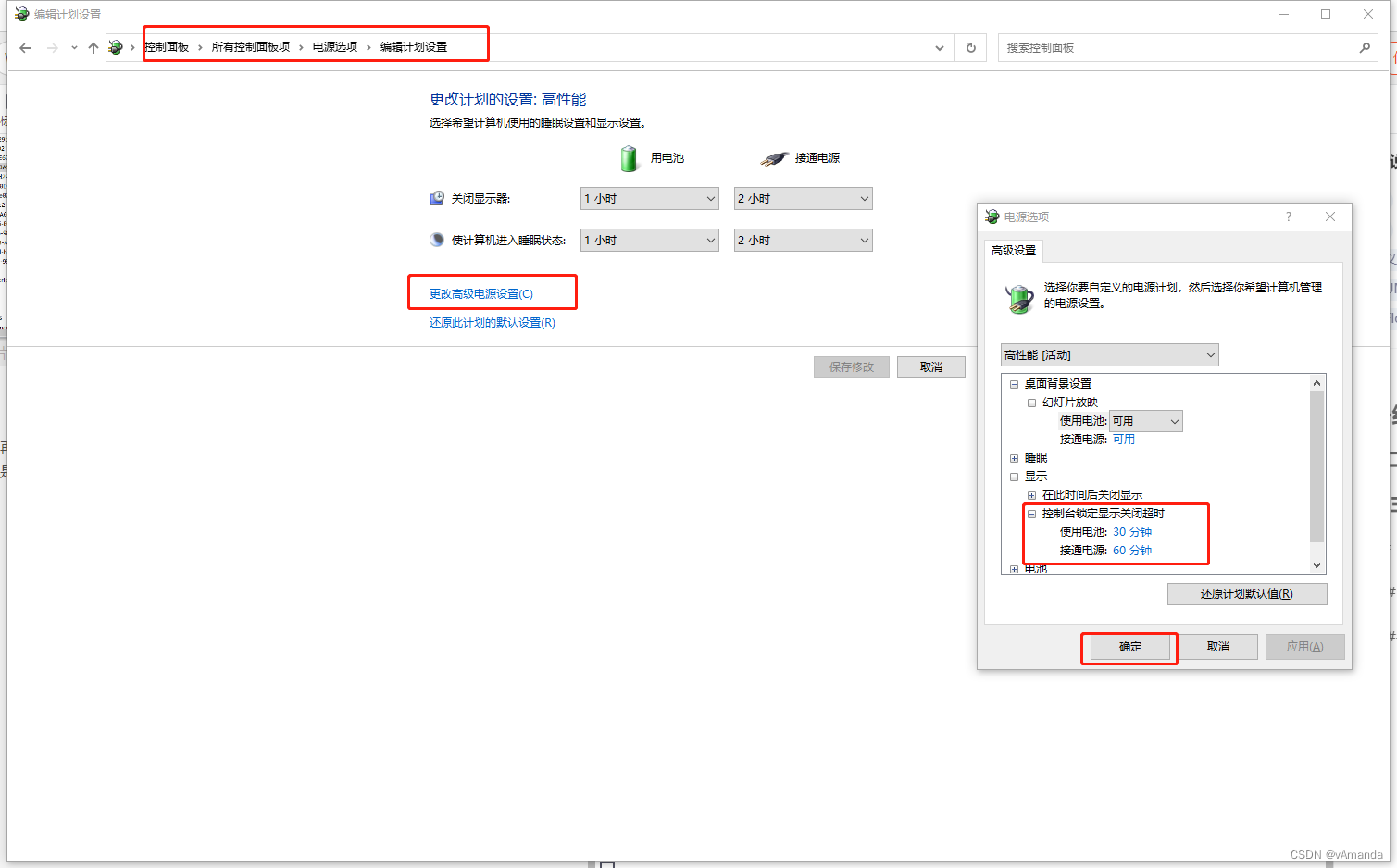The width and height of the screenshot is (1397, 868).
Task: Open 使用电池 可用 dropdown under 幻灯片放映
Action: [1146, 421]
